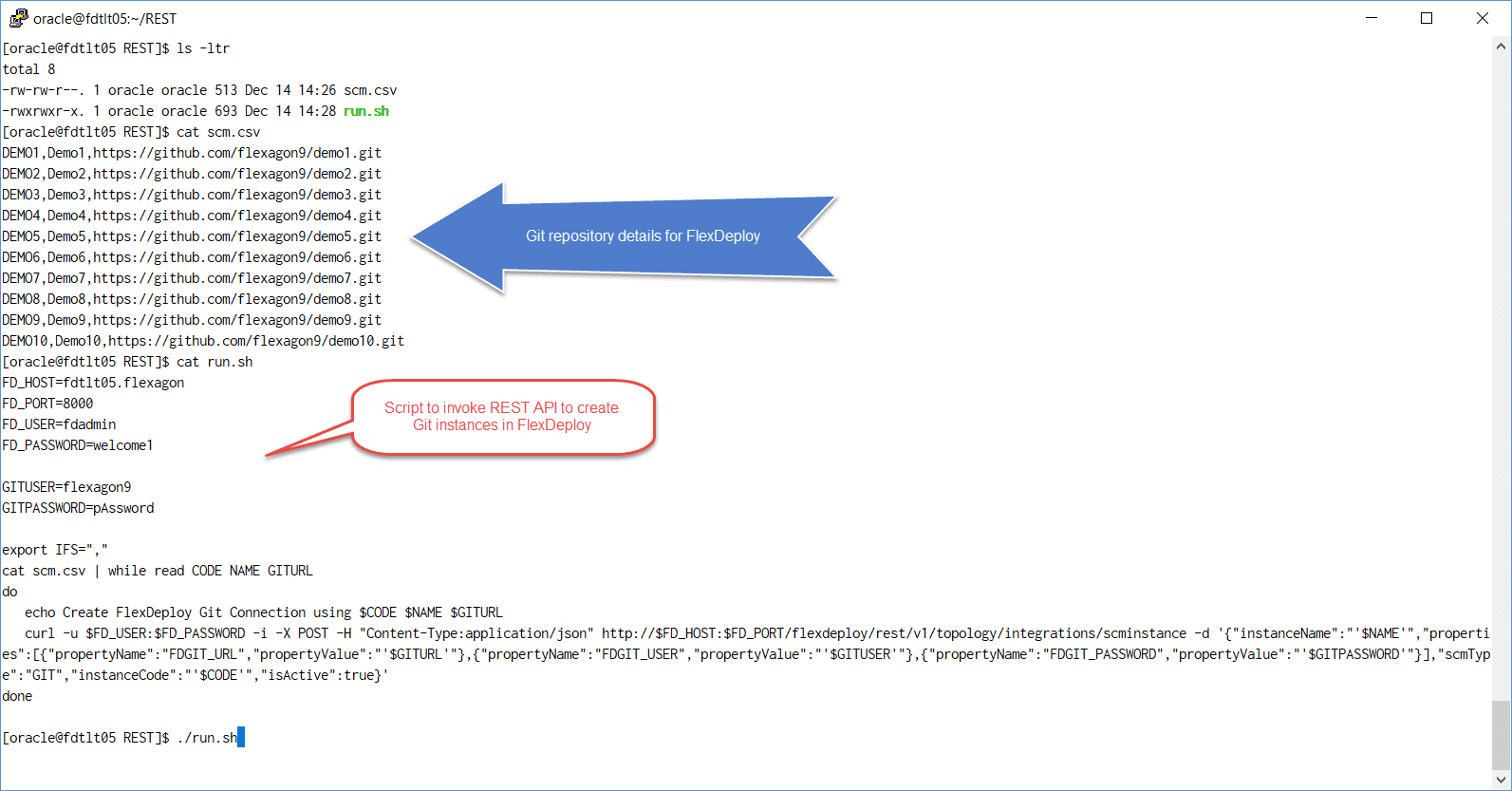Click the 'total 8' output line

click(x=28, y=69)
